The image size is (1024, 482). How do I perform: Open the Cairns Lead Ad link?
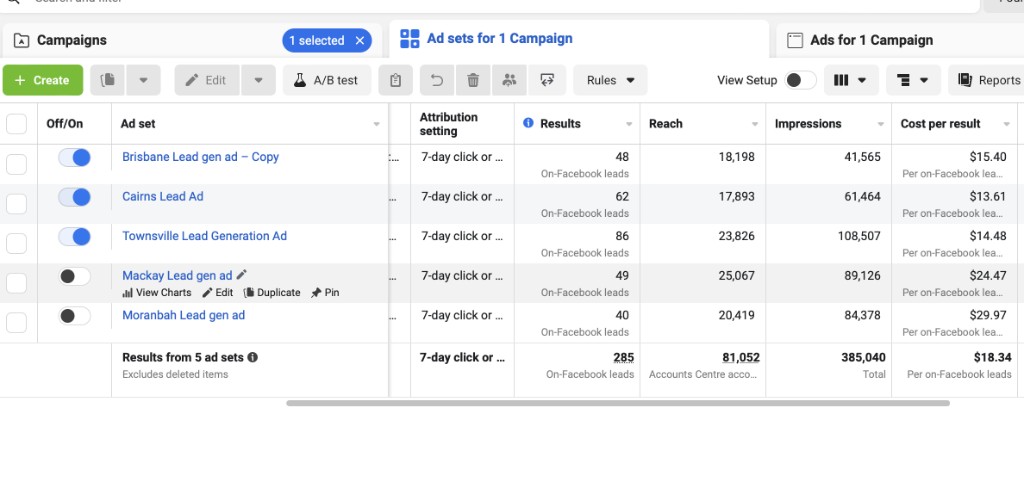point(163,196)
